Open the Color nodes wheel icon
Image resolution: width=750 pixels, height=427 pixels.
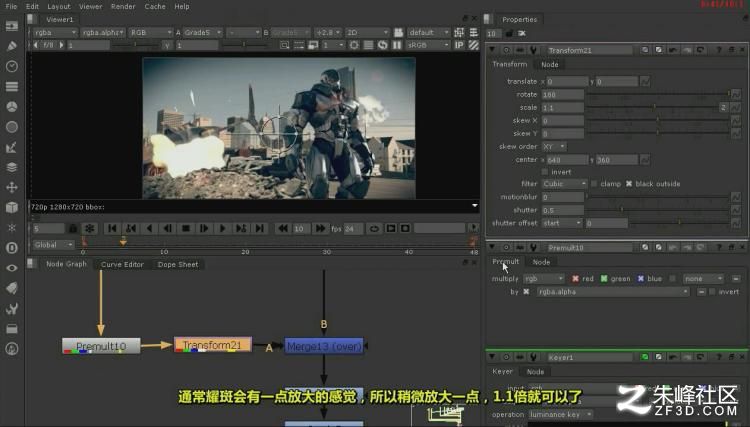tap(12, 107)
